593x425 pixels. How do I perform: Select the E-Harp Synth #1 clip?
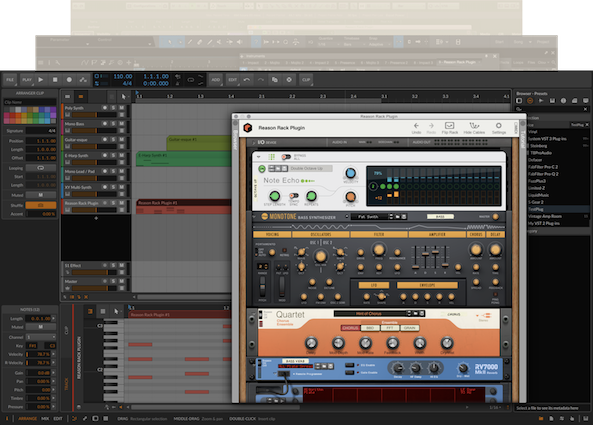[x=184, y=159]
